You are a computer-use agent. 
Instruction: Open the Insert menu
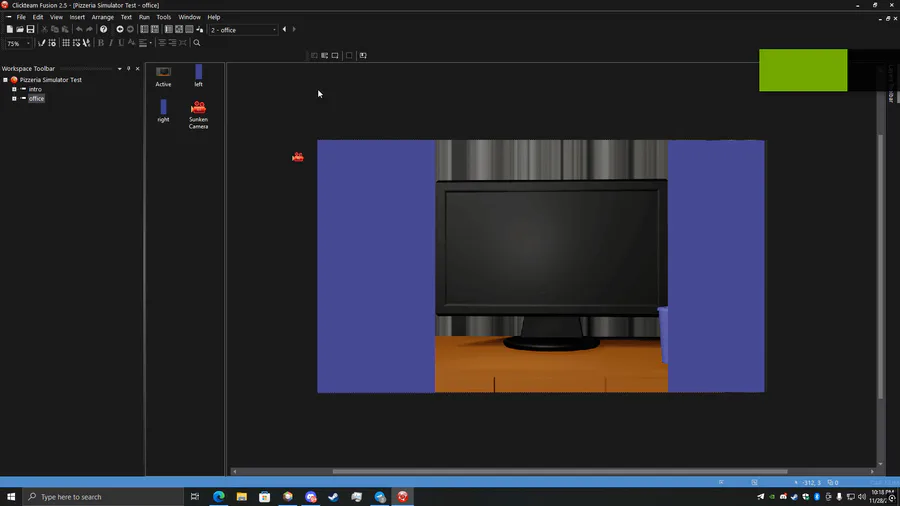pos(77,17)
